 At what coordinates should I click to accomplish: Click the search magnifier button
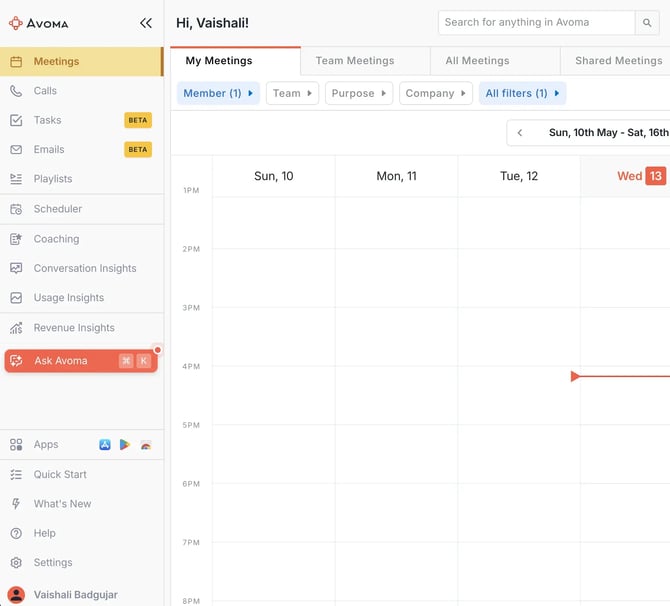coord(647,23)
